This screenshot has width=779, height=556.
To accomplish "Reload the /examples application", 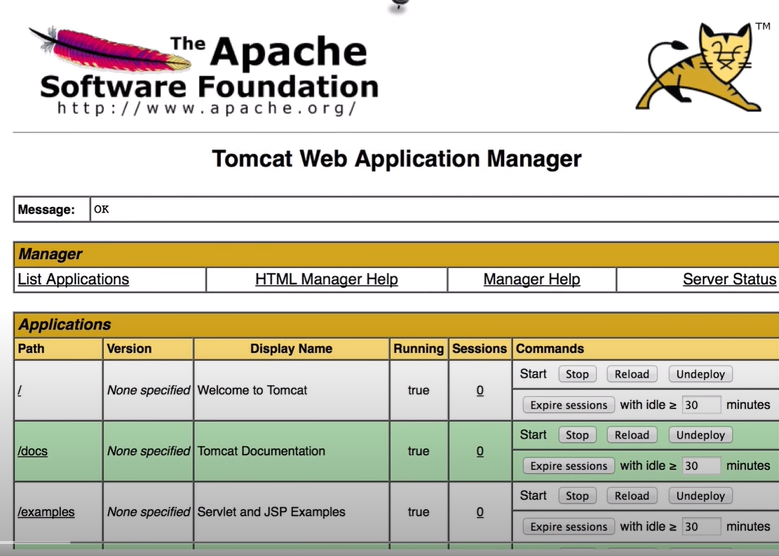I will coord(632,496).
